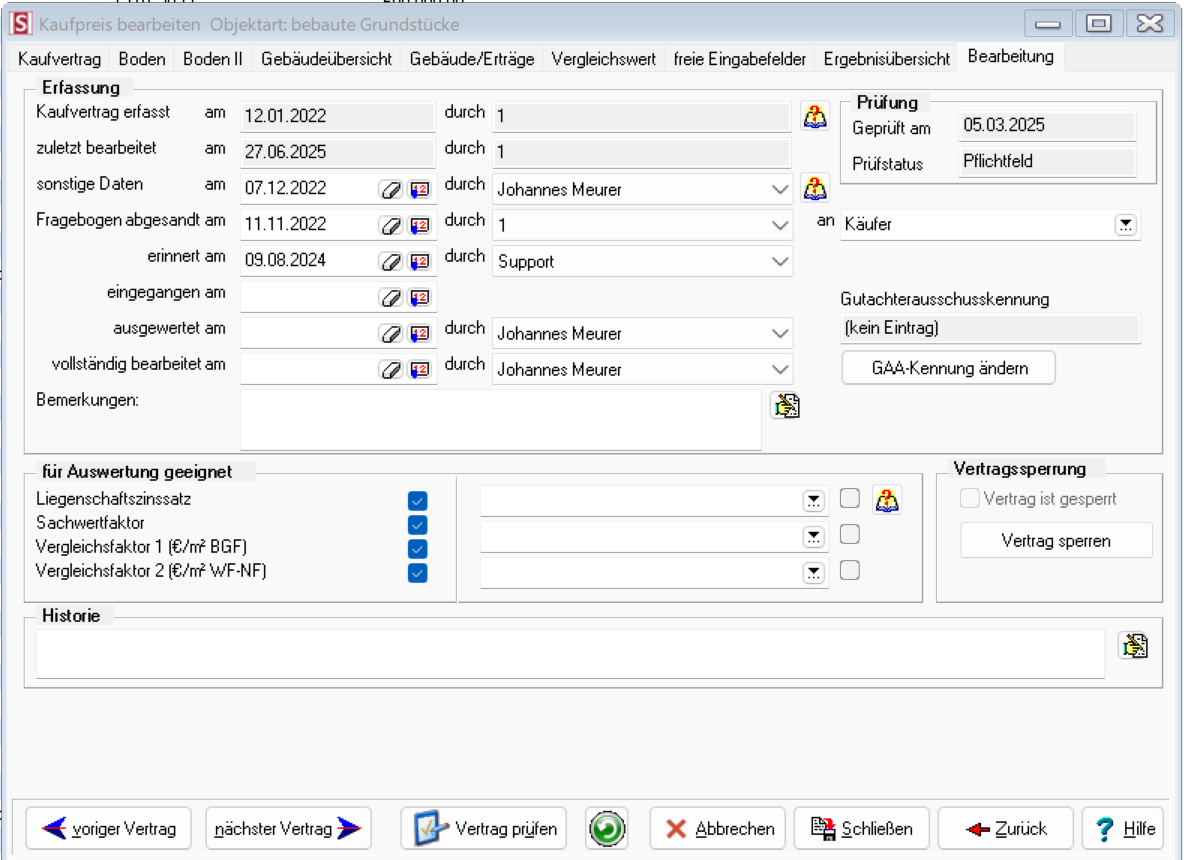Open the notes editor icon beside Bemerkungen
Viewport: 1188px width, 860px height.
[786, 405]
